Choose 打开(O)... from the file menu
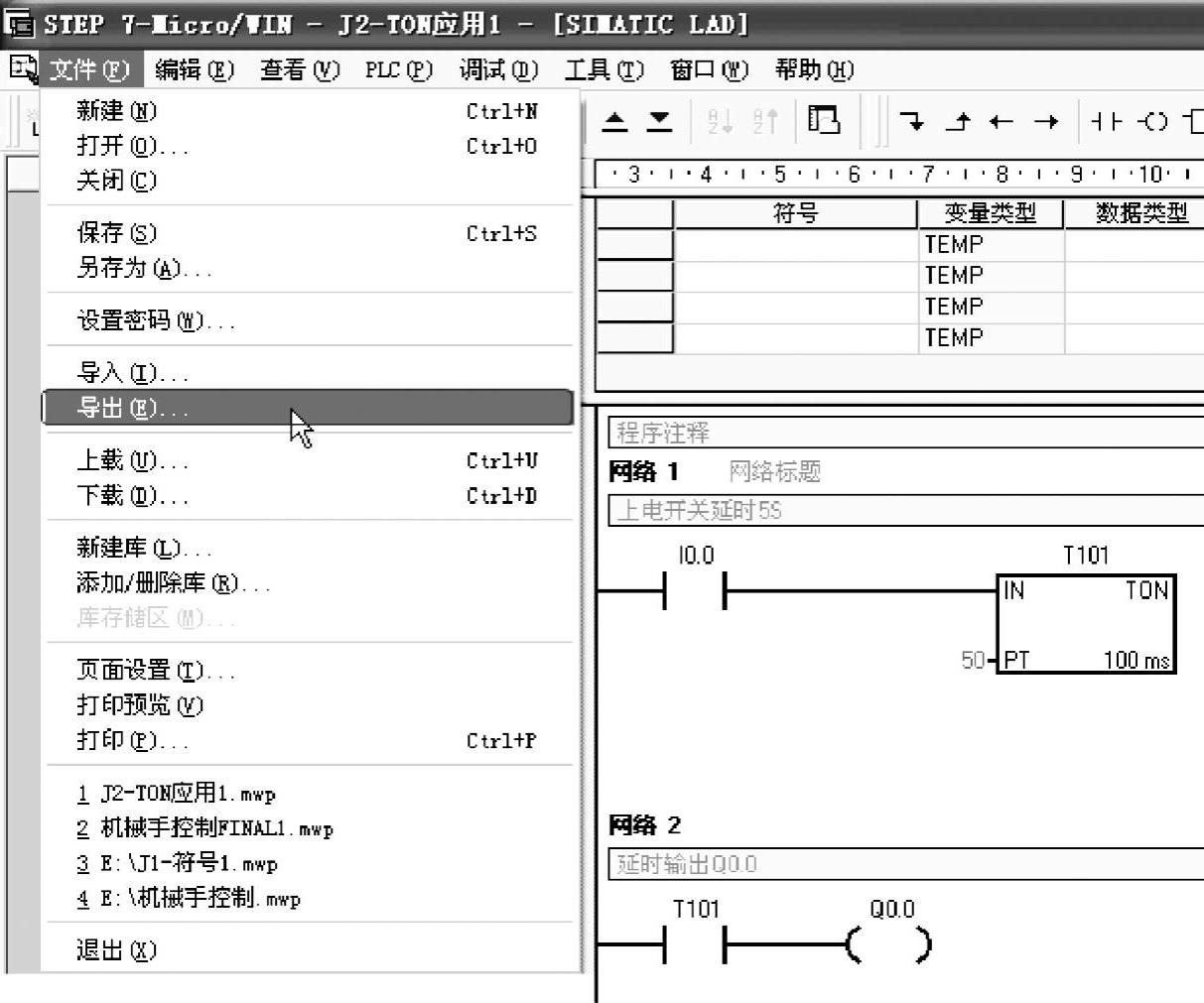Screen dimensions: 1204x1003 309,146
